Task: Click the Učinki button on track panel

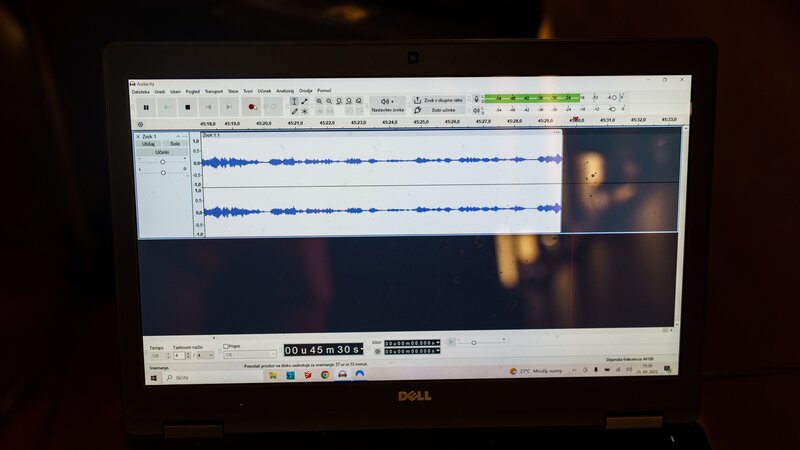Action: coord(162,152)
